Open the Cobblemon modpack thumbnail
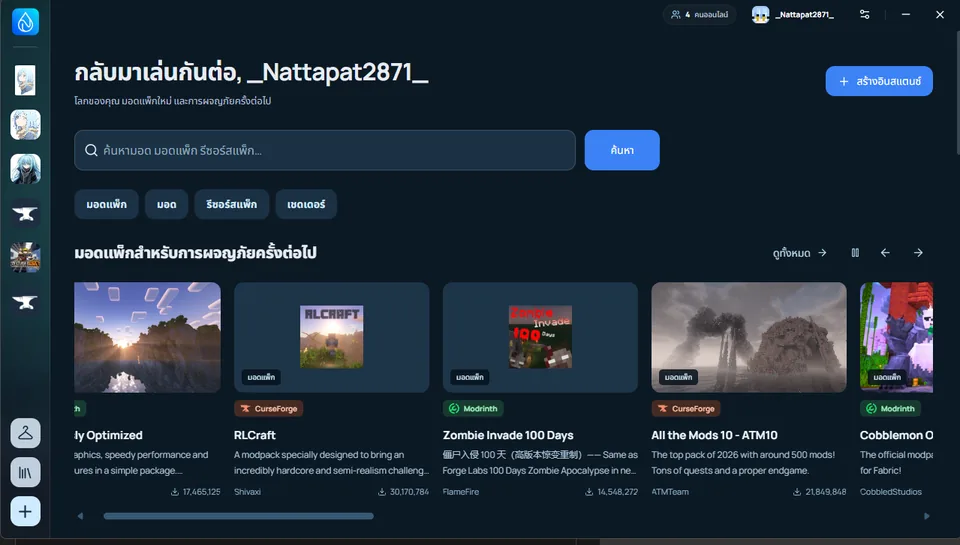960x545 pixels. pos(896,337)
